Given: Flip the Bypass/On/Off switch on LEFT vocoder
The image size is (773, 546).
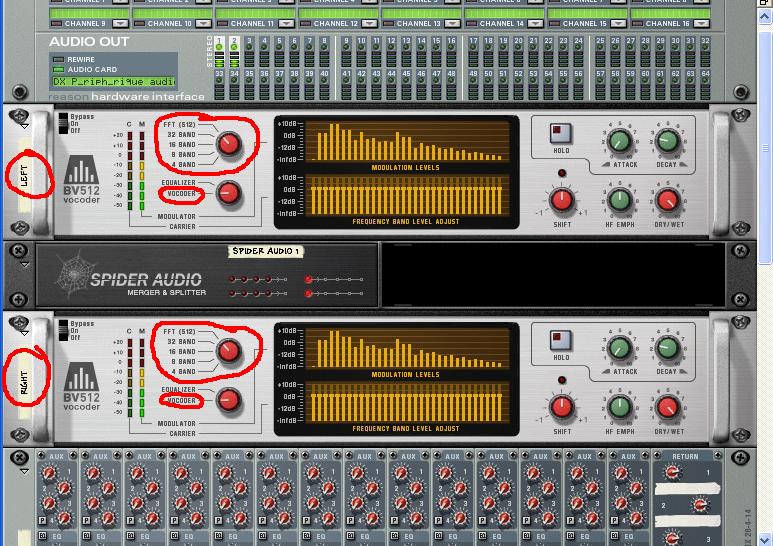Looking at the screenshot, I should click(x=63, y=123).
